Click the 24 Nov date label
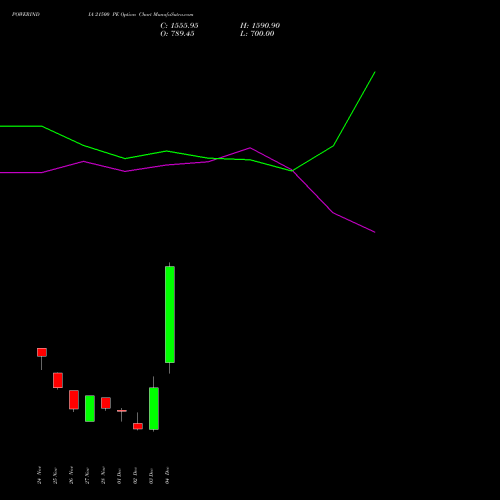Viewport: 500px width, 500px height. (39, 475)
